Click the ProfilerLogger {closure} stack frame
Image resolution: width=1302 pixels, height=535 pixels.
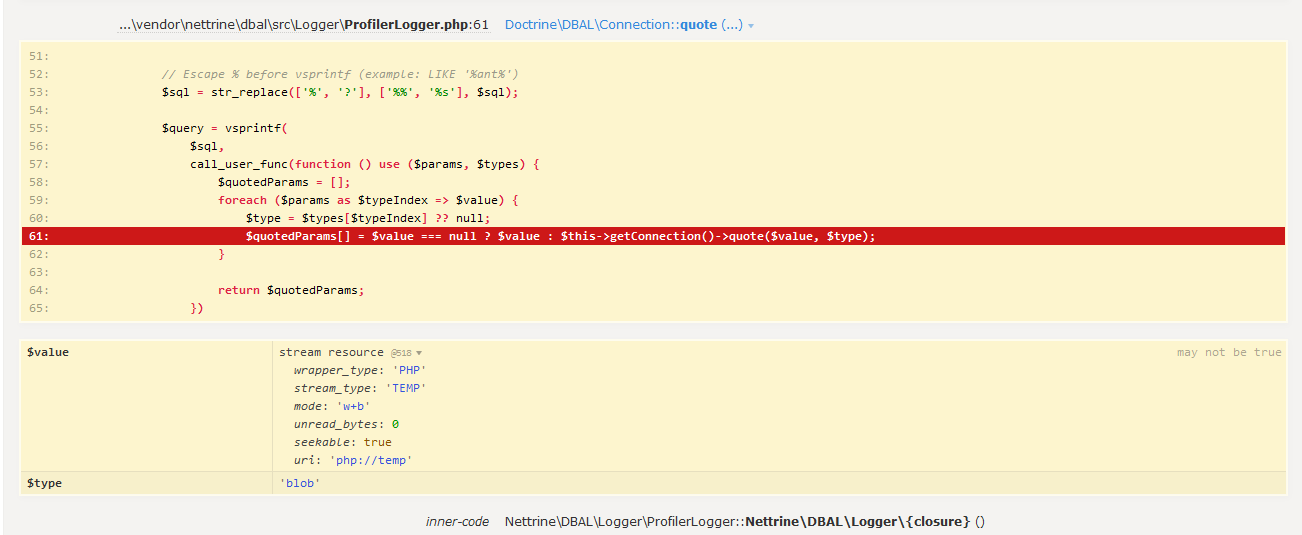tap(745, 522)
